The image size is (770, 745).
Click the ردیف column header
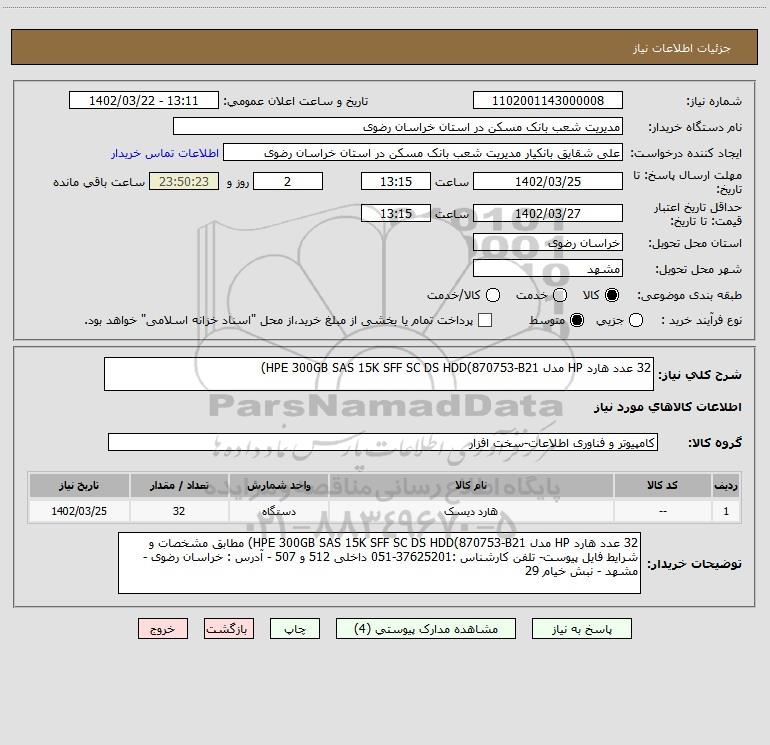coord(726,486)
